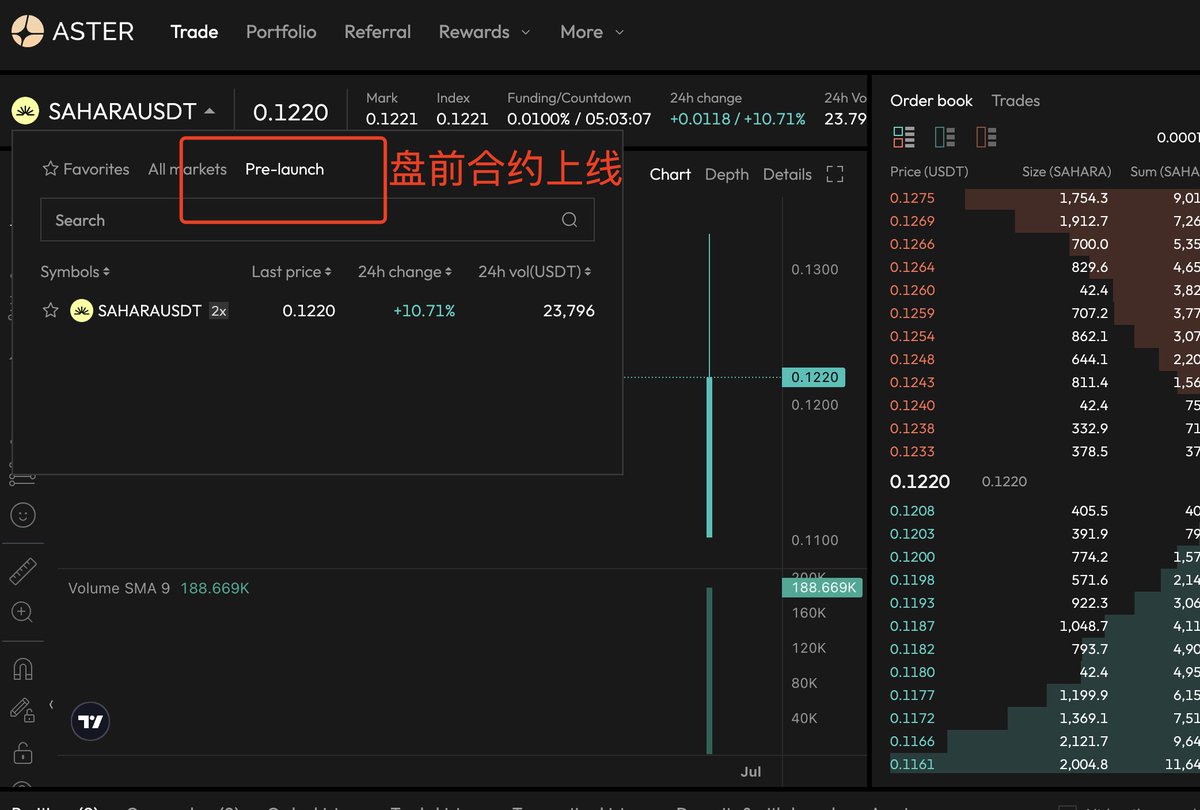Viewport: 1200px width, 810px height.
Task: Show asks only order book layout icon
Action: click(986, 136)
